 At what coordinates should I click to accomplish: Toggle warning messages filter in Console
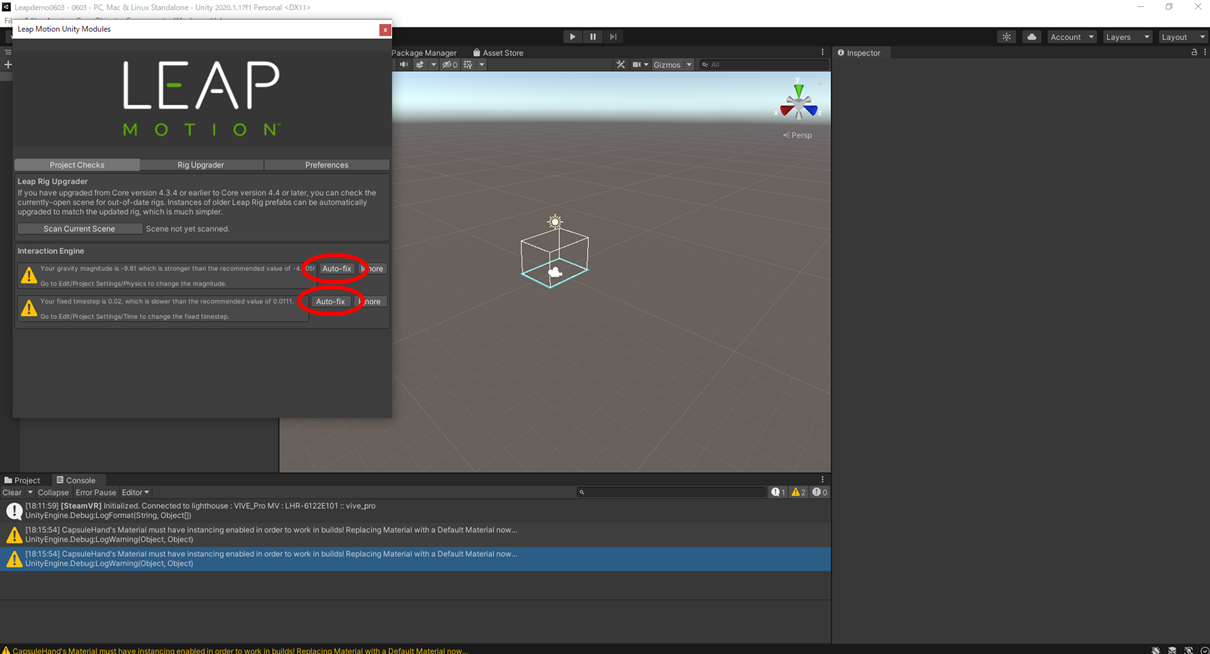(798, 493)
